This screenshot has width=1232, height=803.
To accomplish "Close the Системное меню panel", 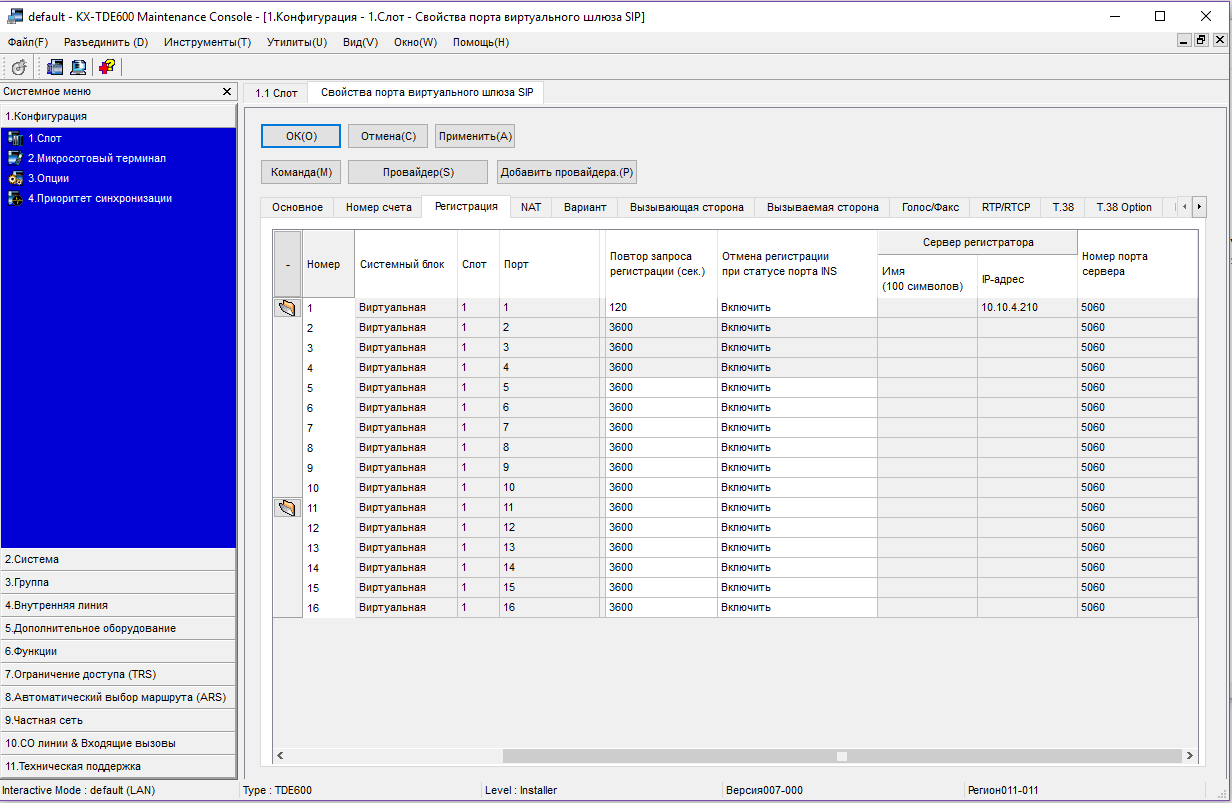I will (x=227, y=92).
